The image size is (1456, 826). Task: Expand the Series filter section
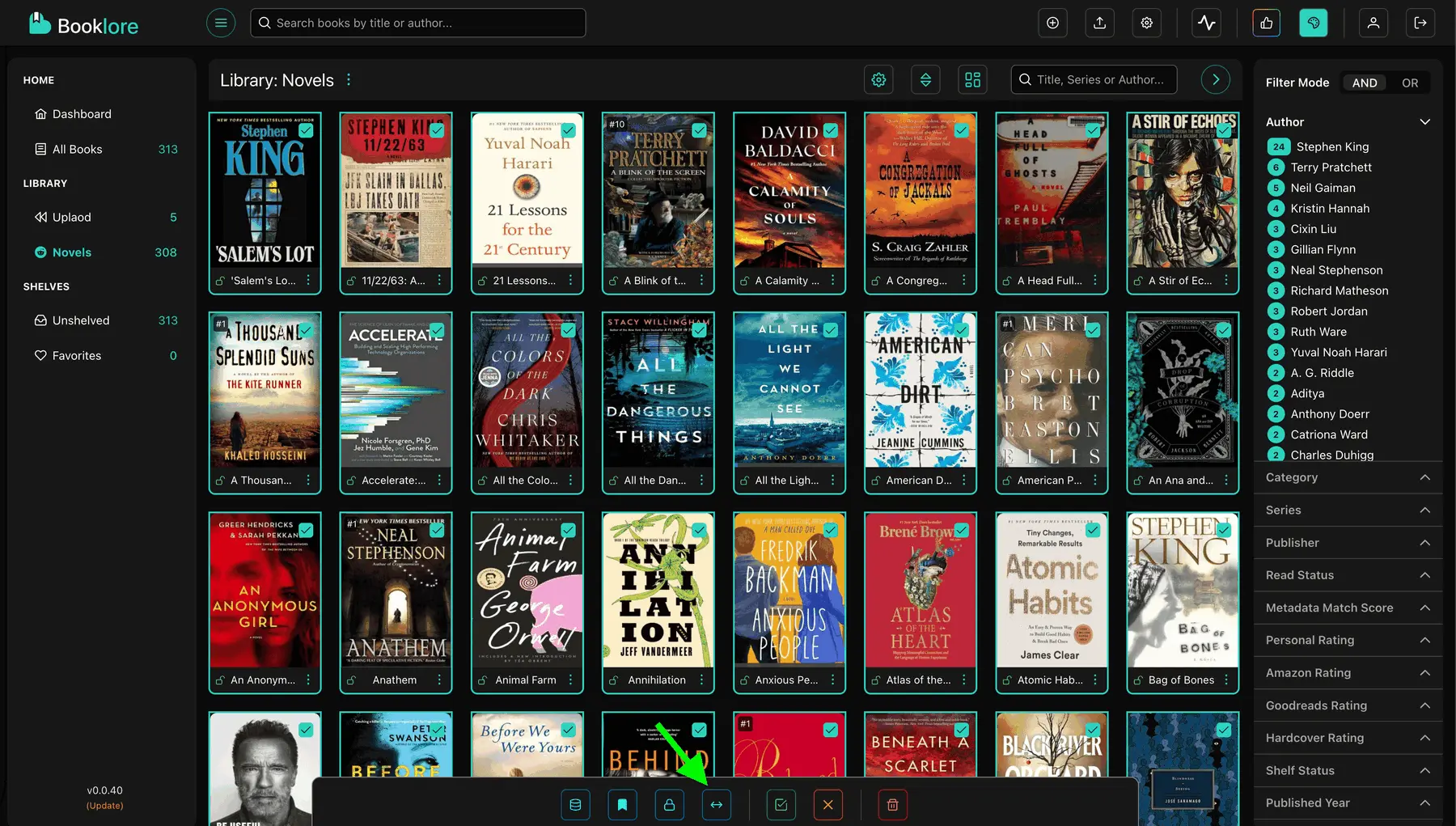(x=1348, y=510)
